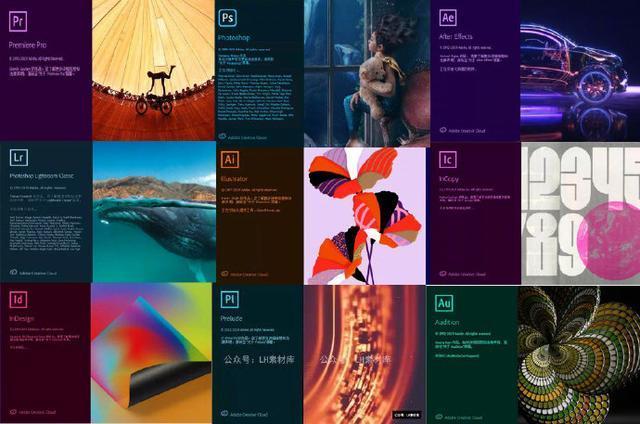Screen dimensions: 640x424
Task: Click the Au Audition logo icon
Action: (444, 303)
